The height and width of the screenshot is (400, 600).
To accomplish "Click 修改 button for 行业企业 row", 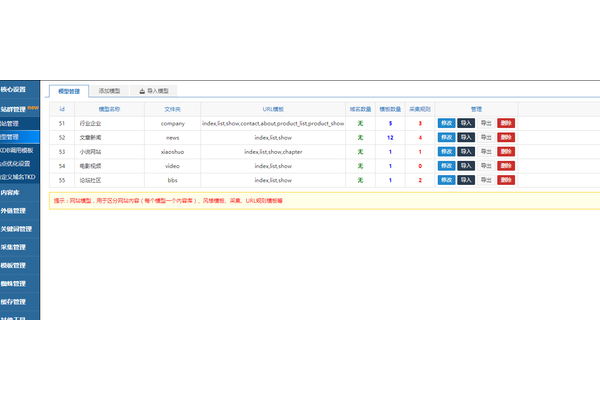I will coord(446,123).
